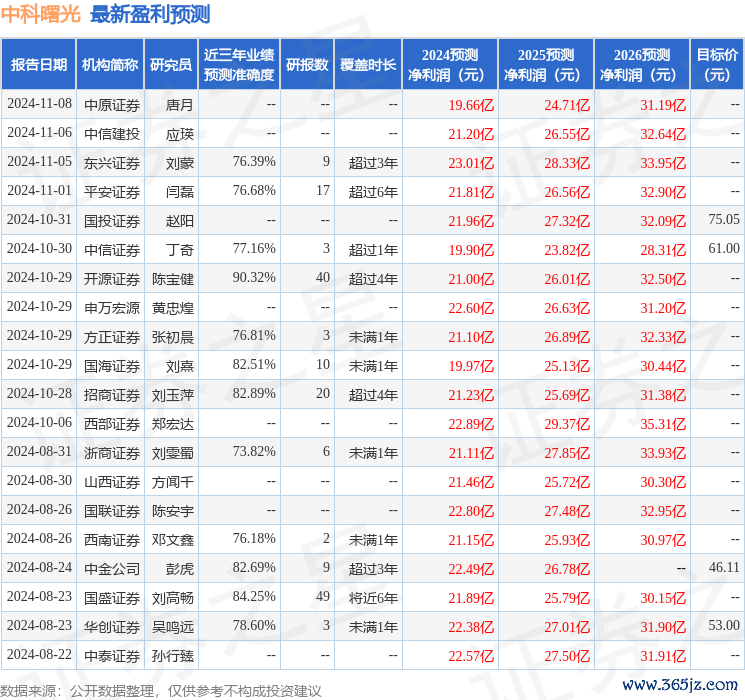Select institution 招商证券
The width and height of the screenshot is (745, 700).
112,395
